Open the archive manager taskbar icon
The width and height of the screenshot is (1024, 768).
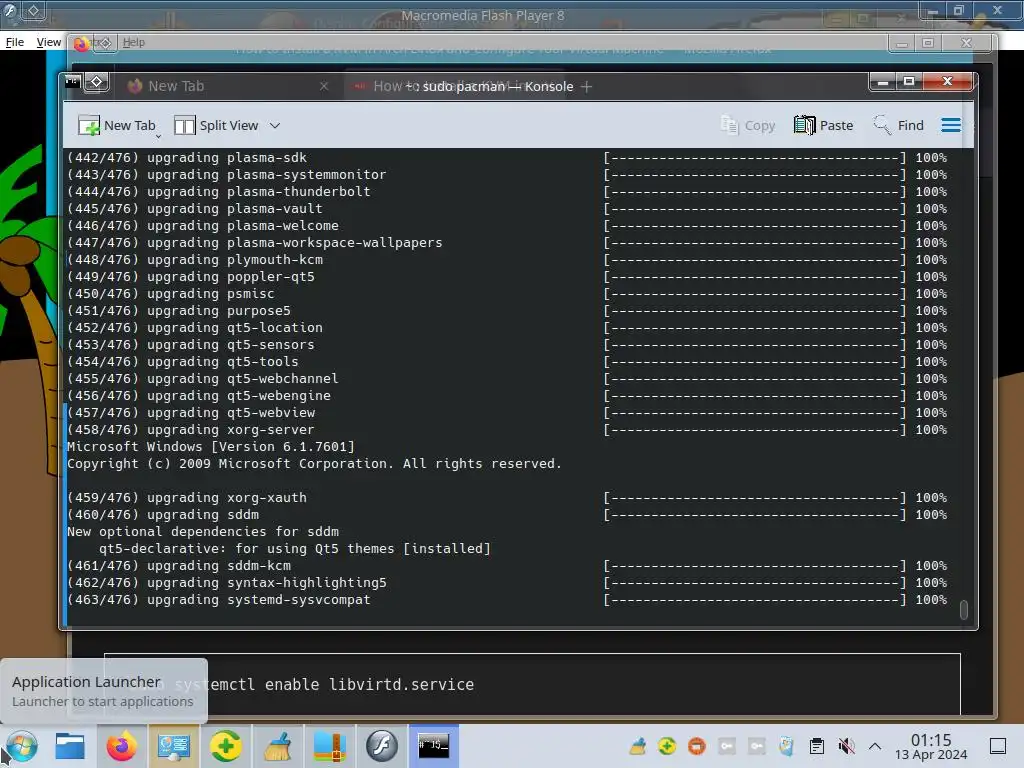[330, 746]
